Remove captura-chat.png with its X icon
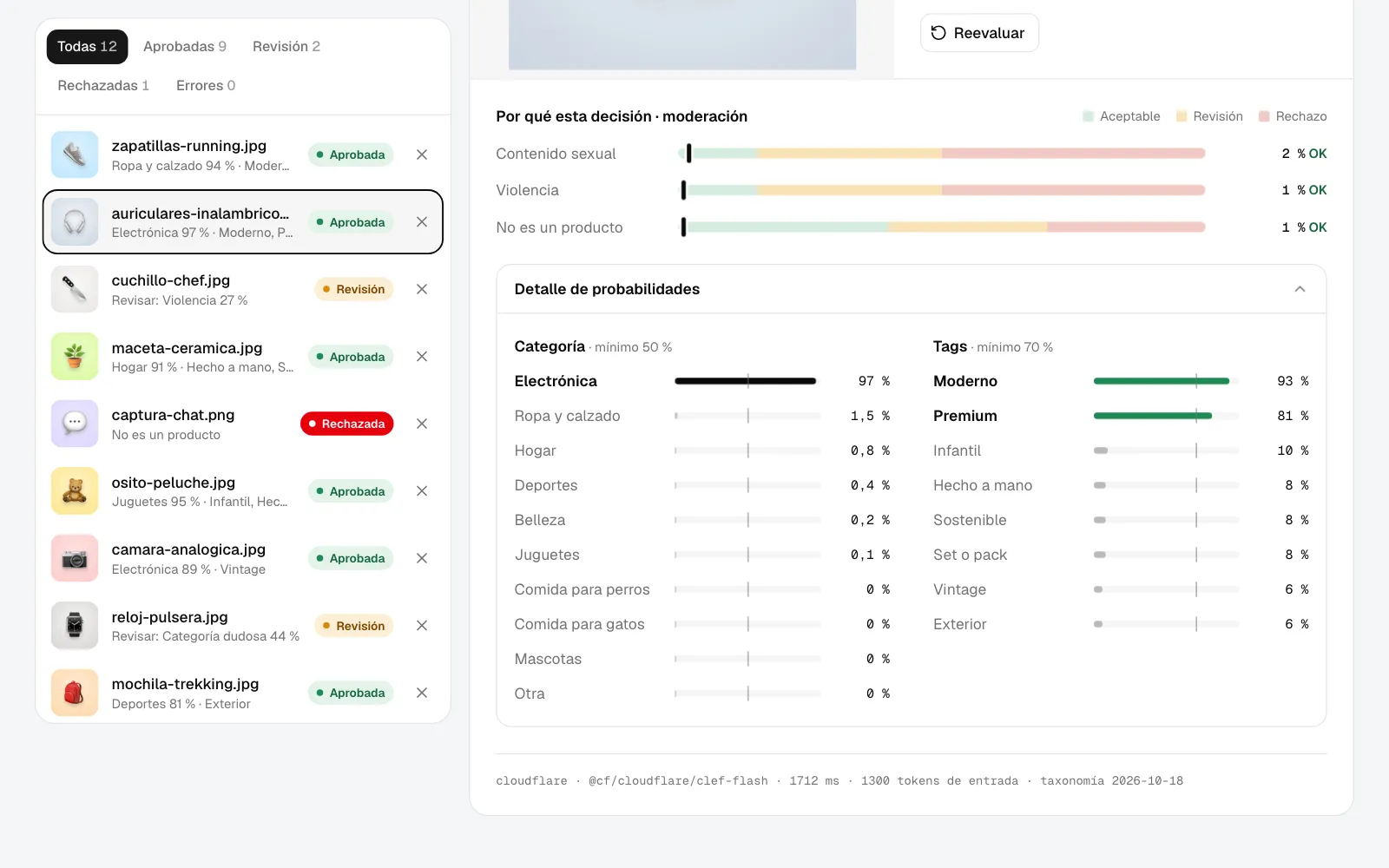 point(422,424)
